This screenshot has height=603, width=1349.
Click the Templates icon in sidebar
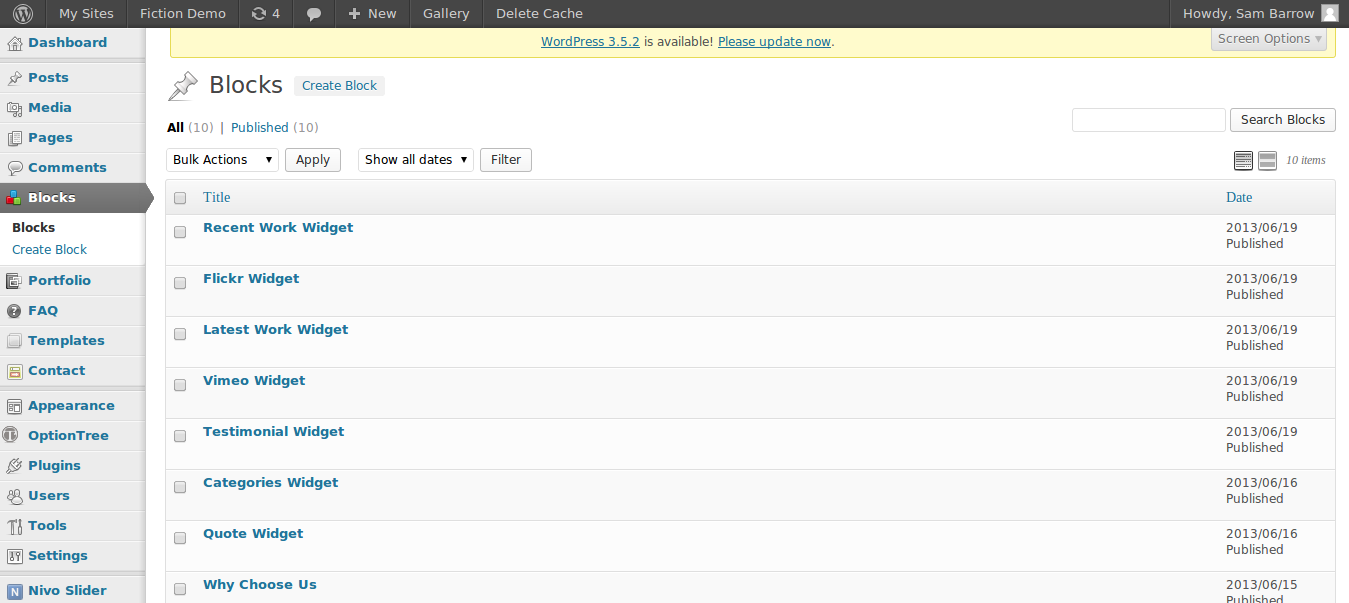(14, 341)
